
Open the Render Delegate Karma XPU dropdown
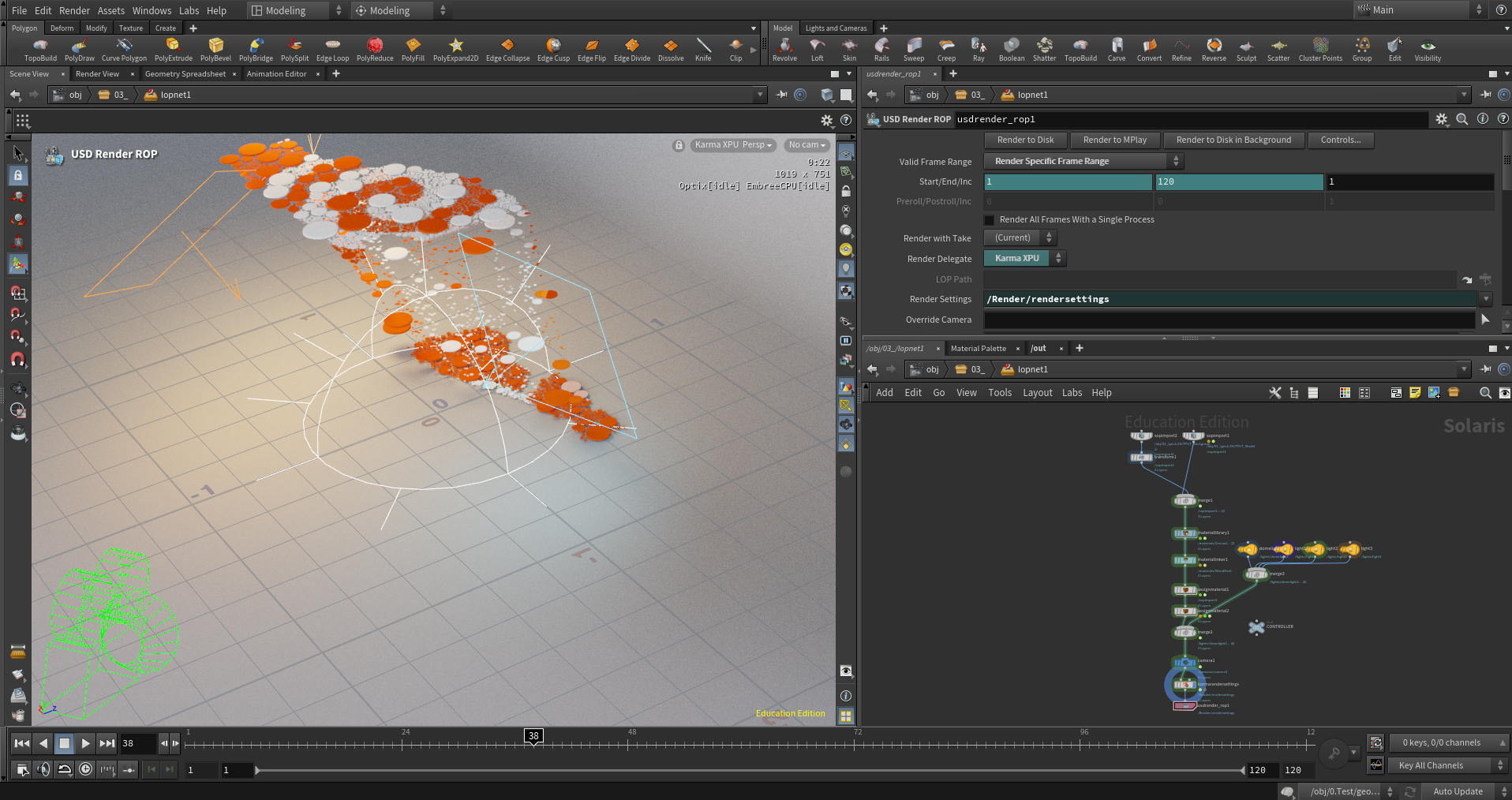pyautogui.click(x=1024, y=258)
